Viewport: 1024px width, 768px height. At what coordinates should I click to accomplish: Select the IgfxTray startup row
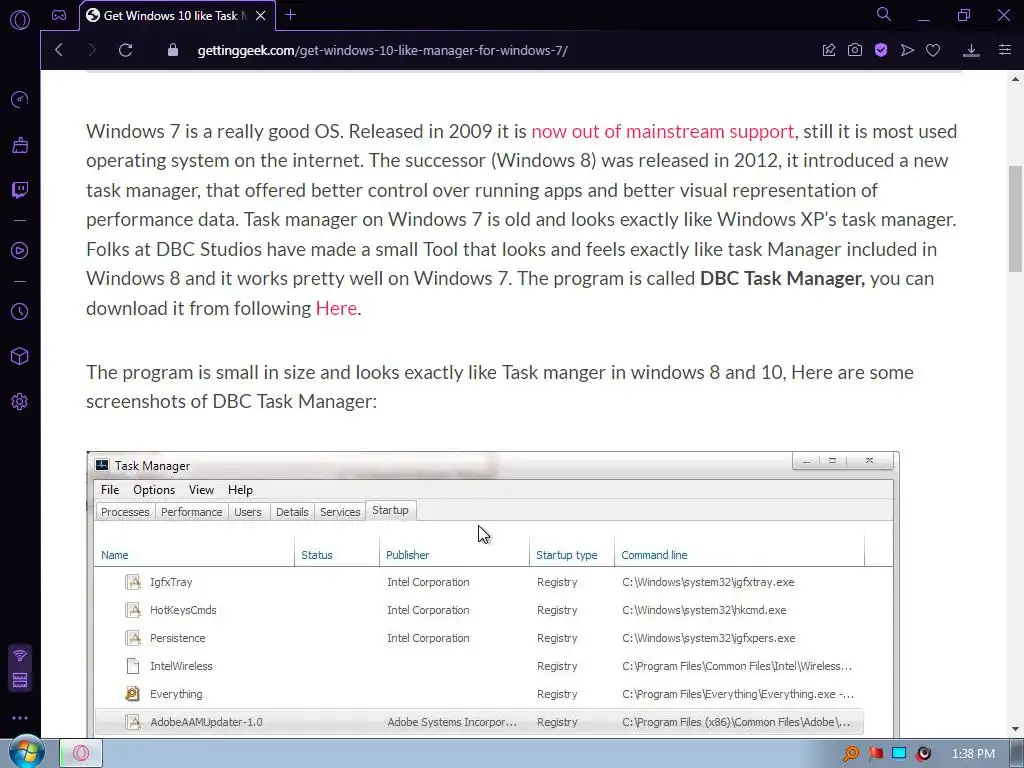[x=479, y=582]
